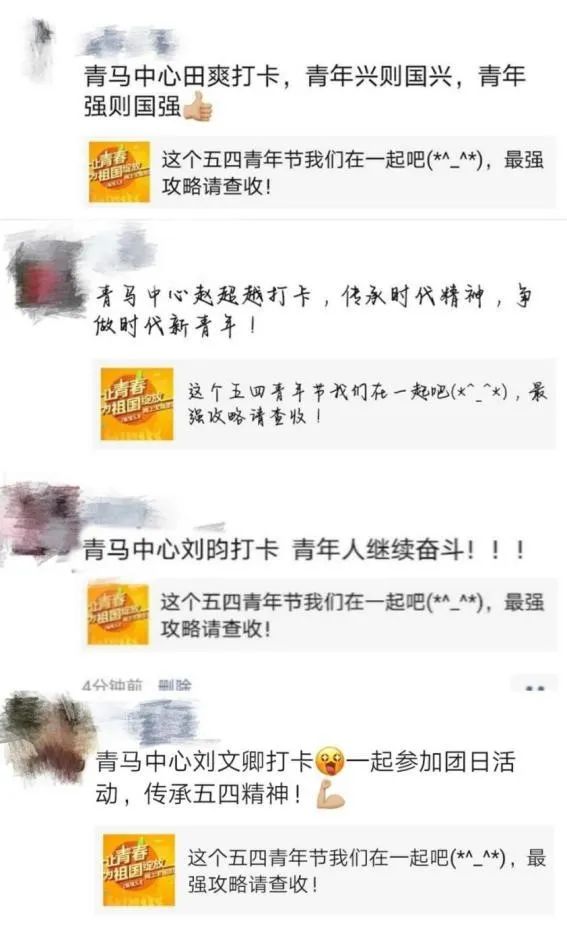Image resolution: width=567 pixels, height=926 pixels.
Task: Select the 田爽打卡 post text
Action: [305, 92]
